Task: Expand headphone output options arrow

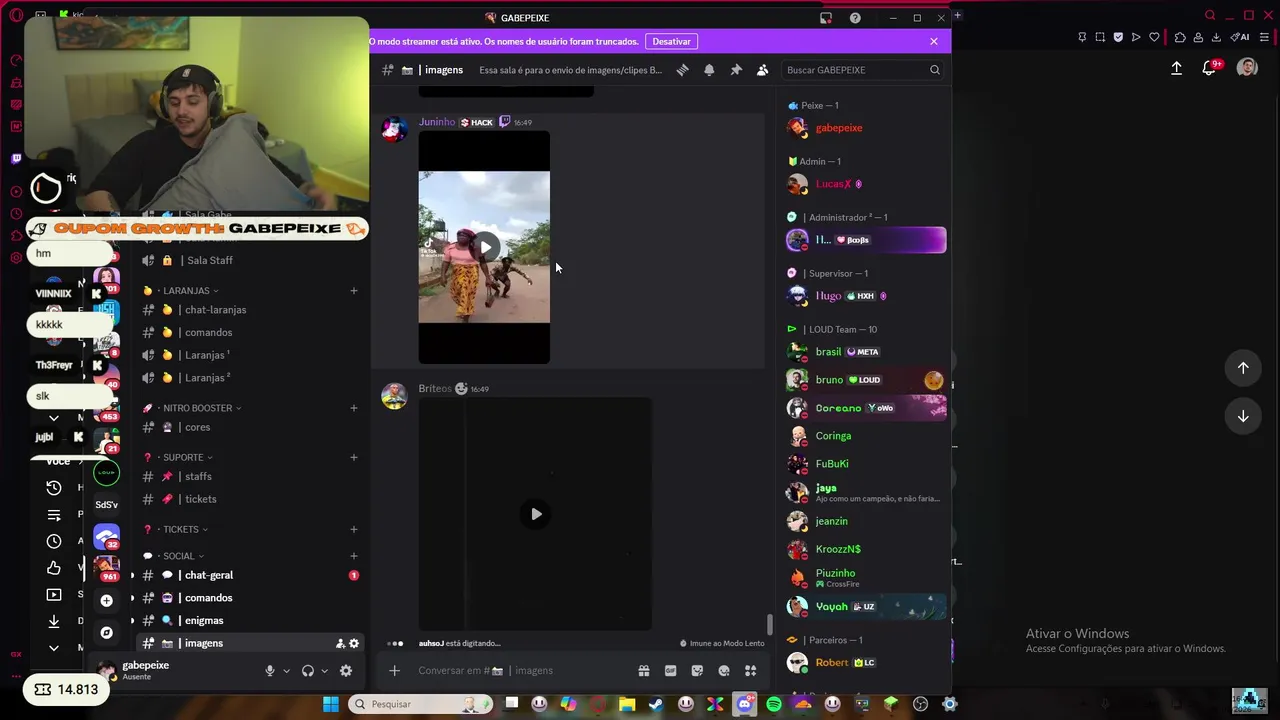Action: 325,671
